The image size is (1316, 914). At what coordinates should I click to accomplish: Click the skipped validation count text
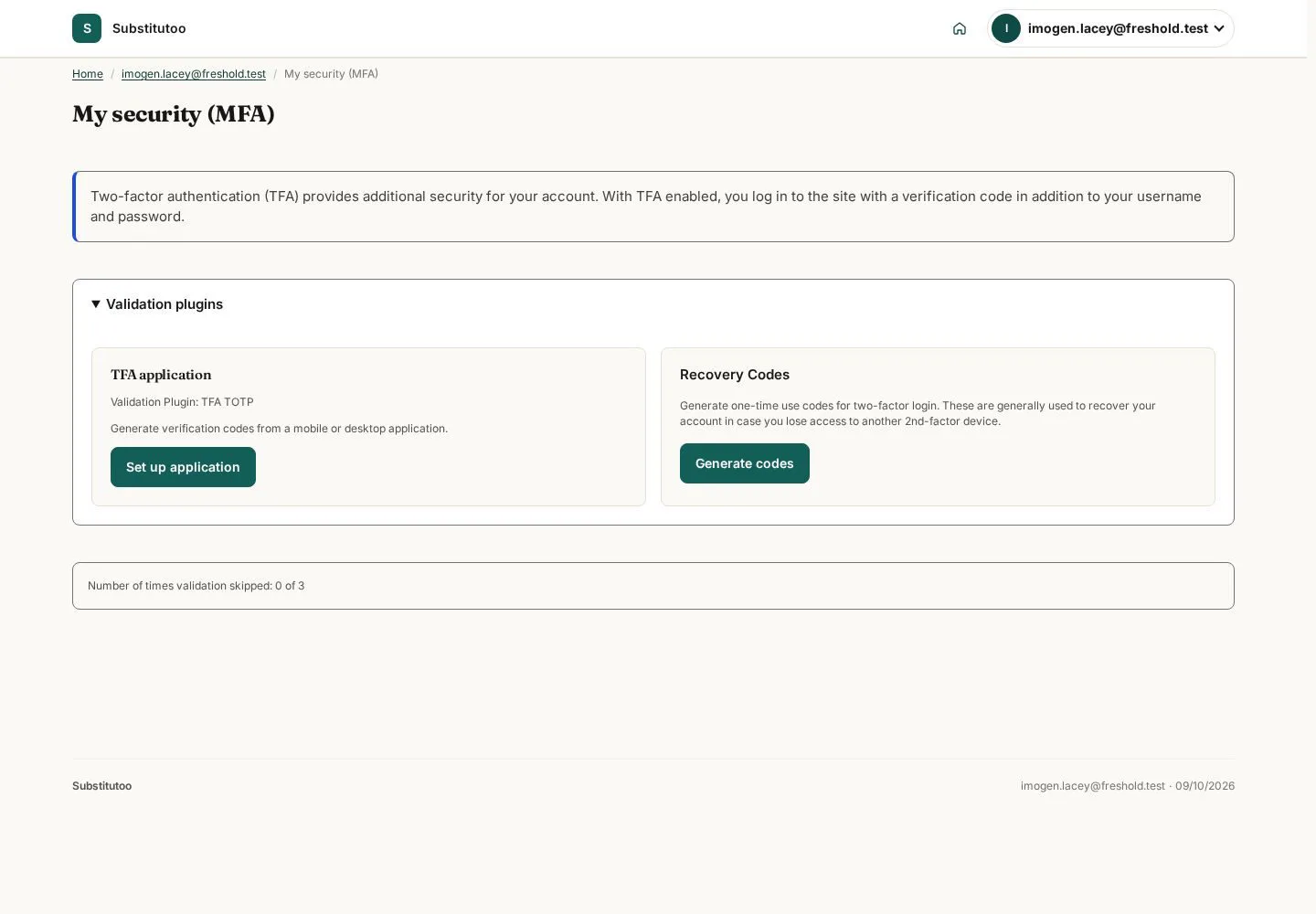click(196, 586)
